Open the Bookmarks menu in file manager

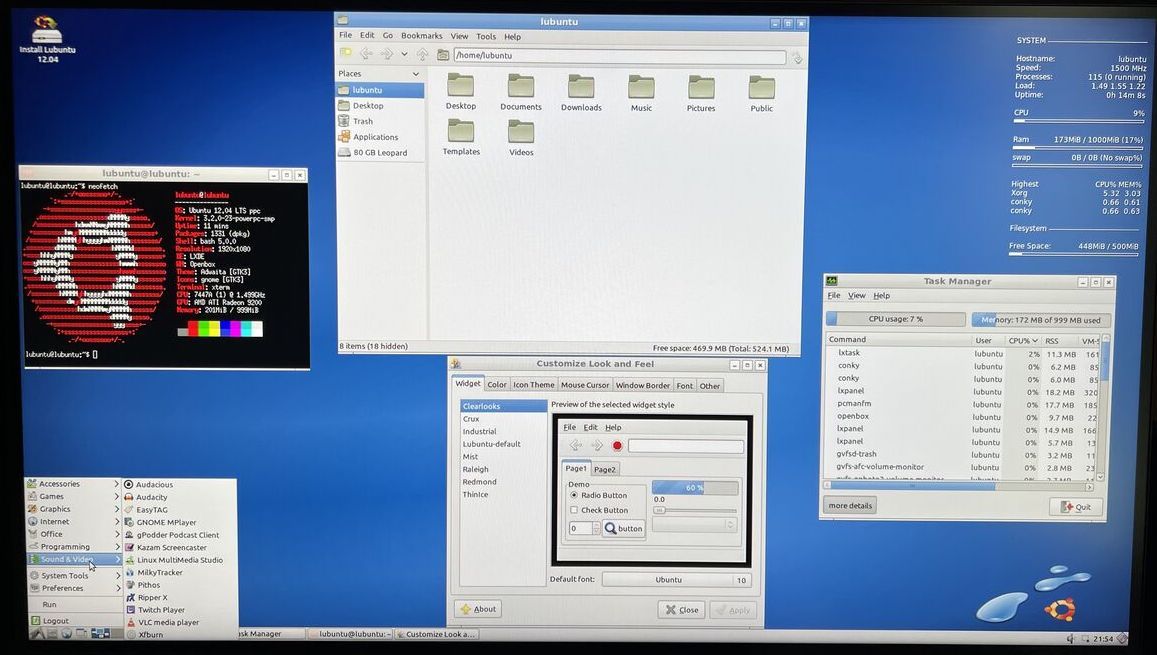coord(420,35)
